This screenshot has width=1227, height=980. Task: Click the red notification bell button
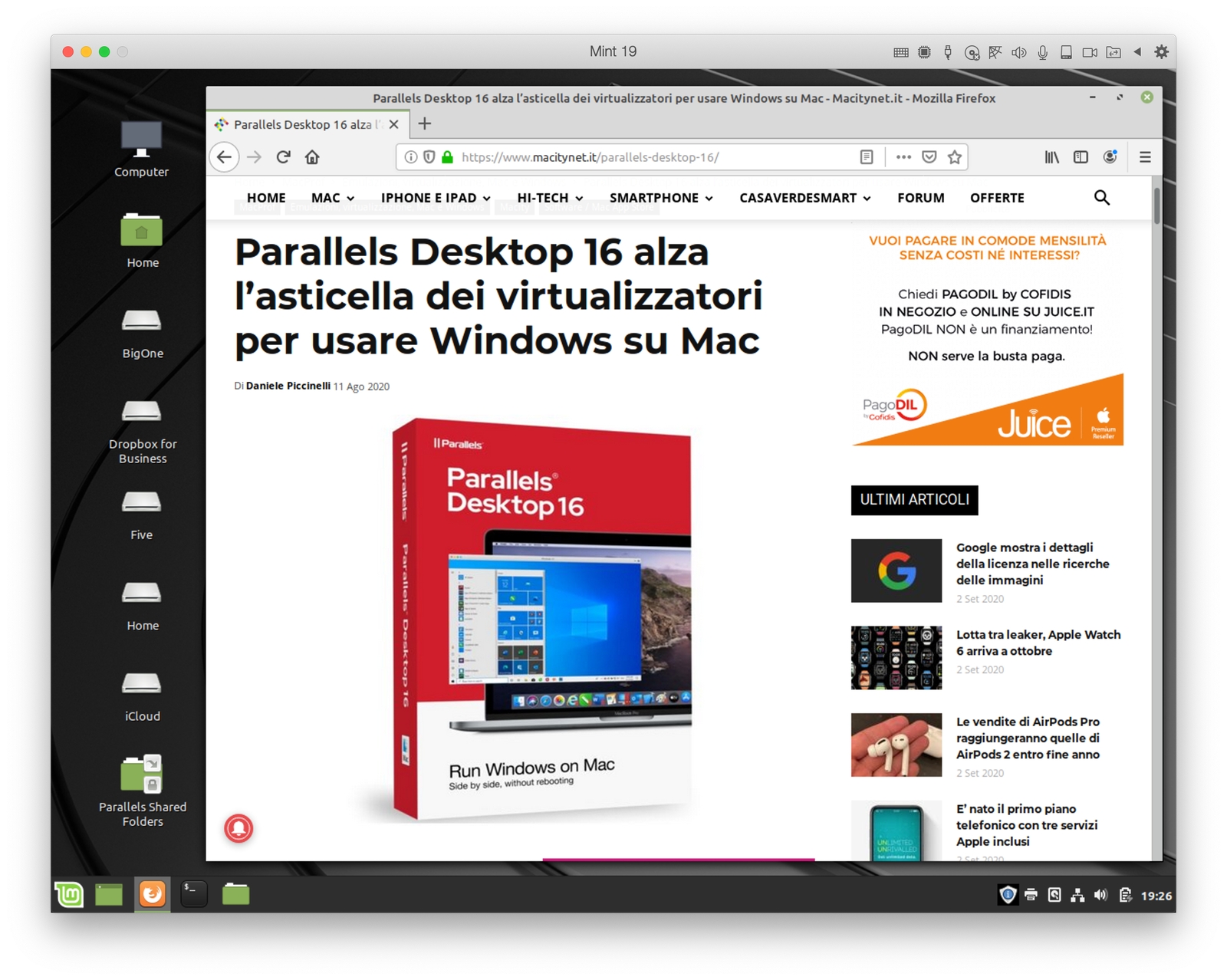pyautogui.click(x=238, y=828)
